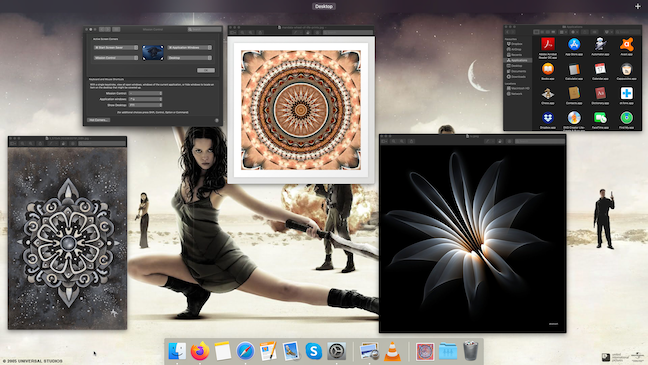Open the Dropbox app icon in Applications
This screenshot has width=648, height=365.
pos(548,118)
